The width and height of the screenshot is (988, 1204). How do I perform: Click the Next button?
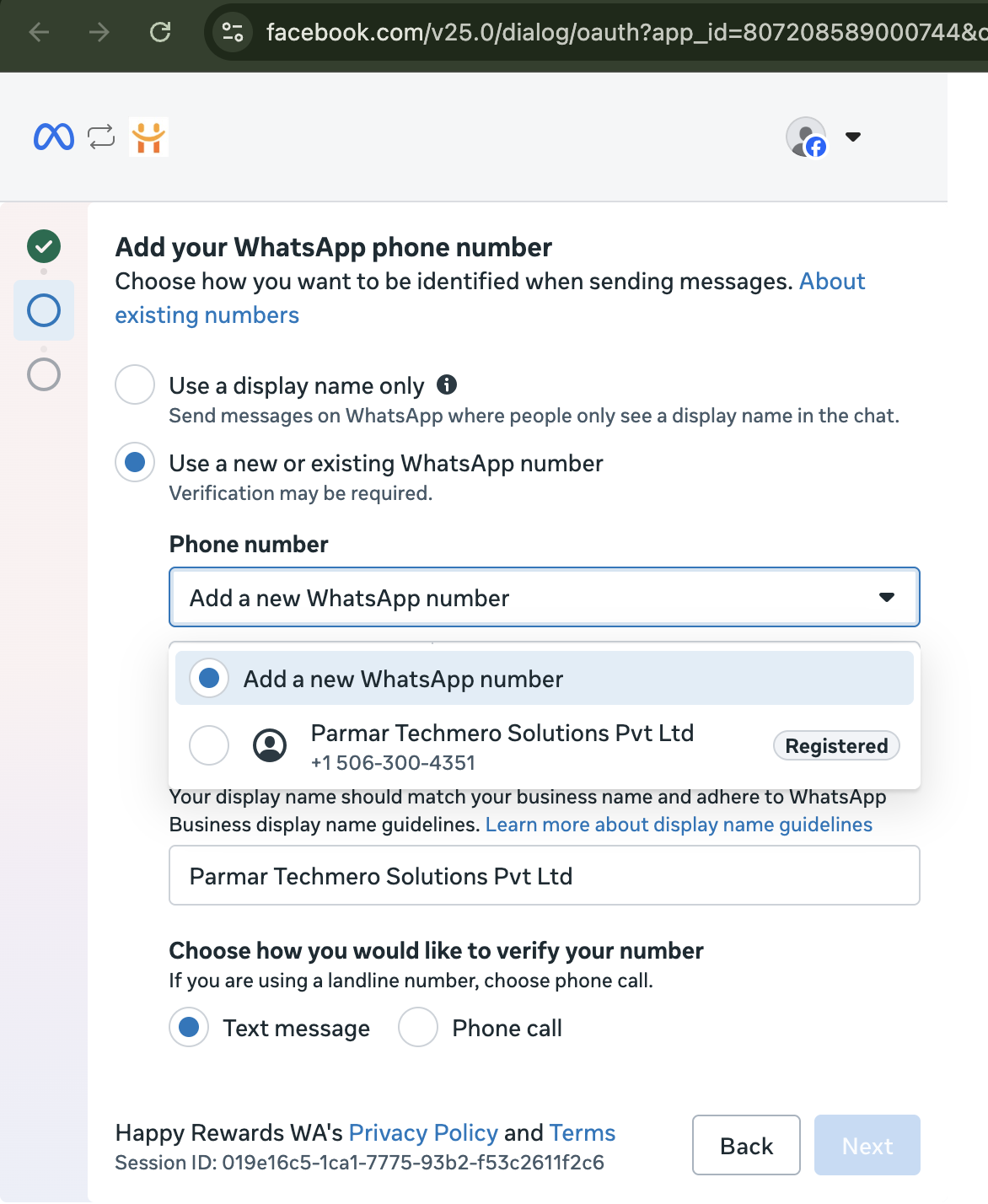pyautogui.click(x=867, y=1145)
